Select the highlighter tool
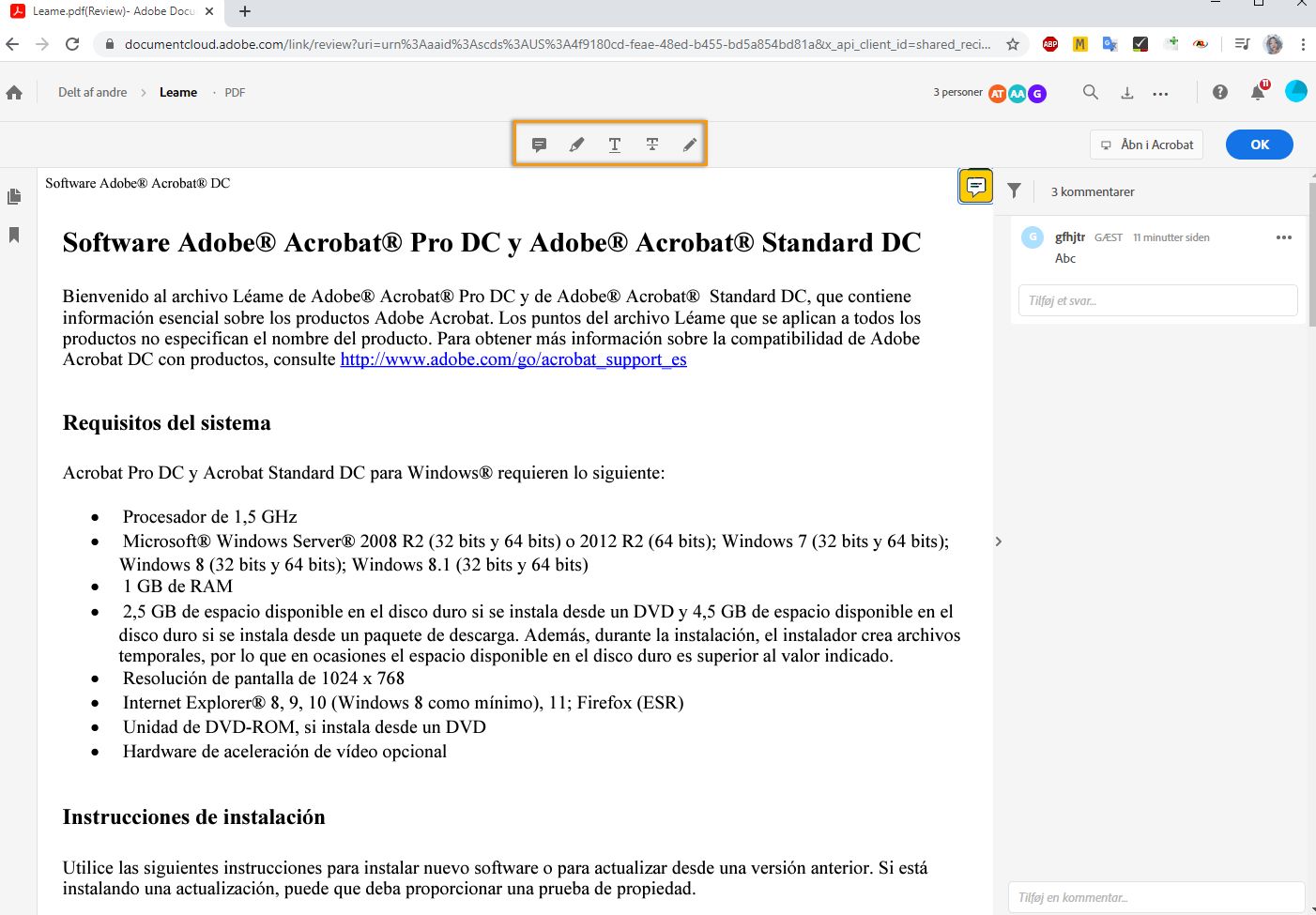The width and height of the screenshot is (1316, 915). tap(576, 145)
